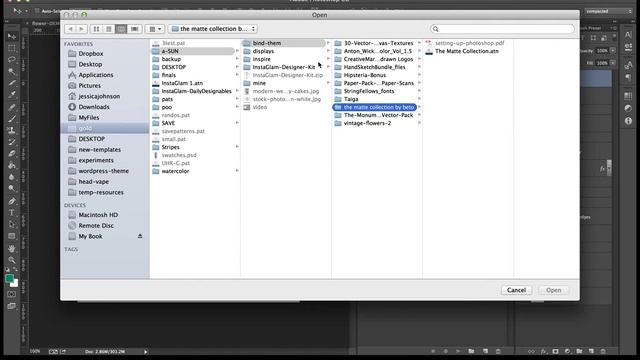
Task: Eject the My Book drive
Action: coord(140,236)
